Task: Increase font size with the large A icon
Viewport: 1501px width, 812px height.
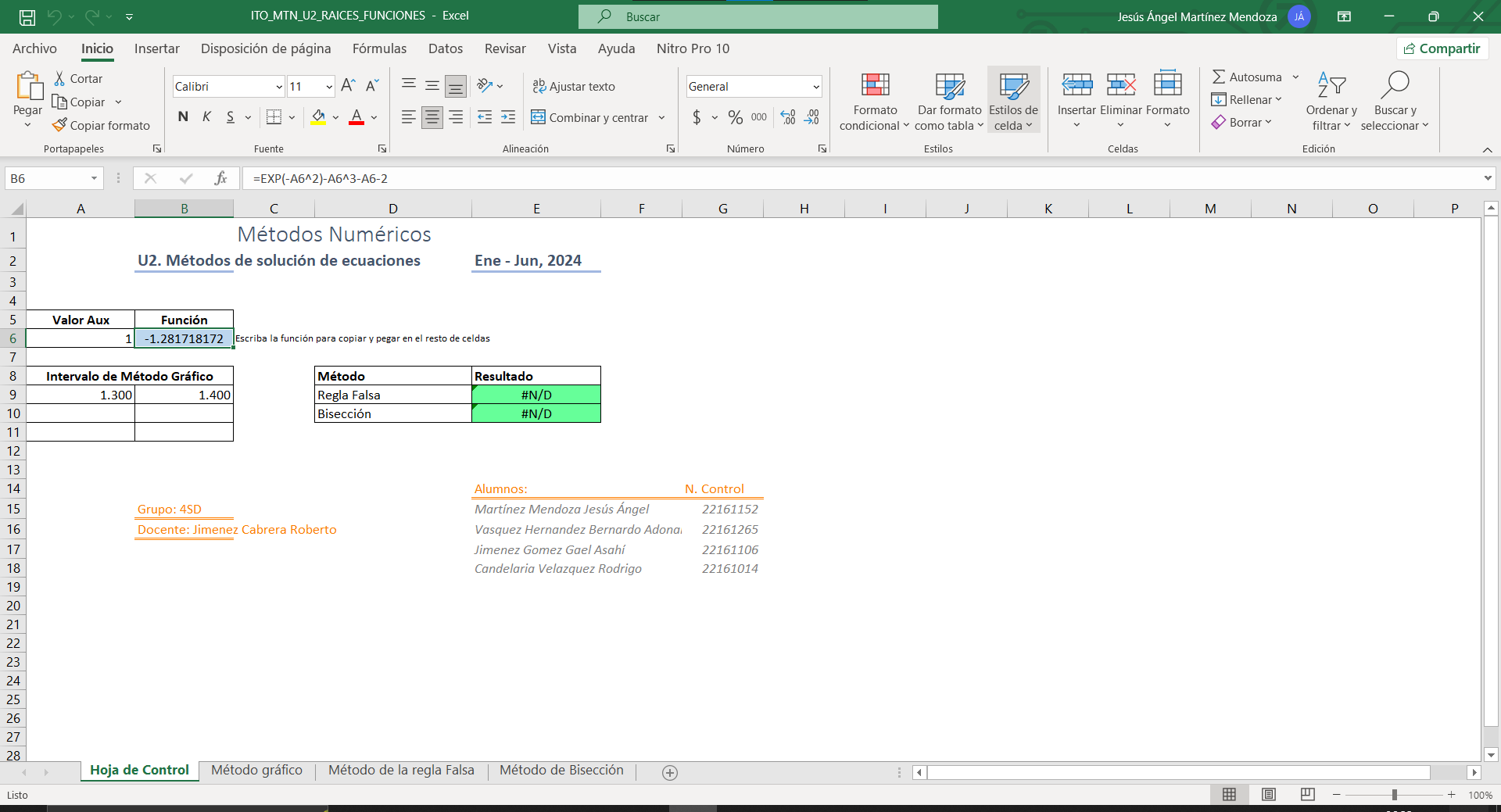Action: click(x=349, y=86)
